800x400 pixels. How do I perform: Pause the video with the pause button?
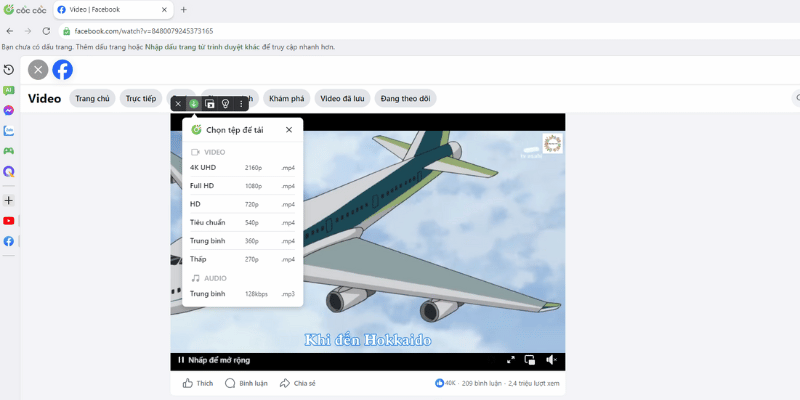181,360
